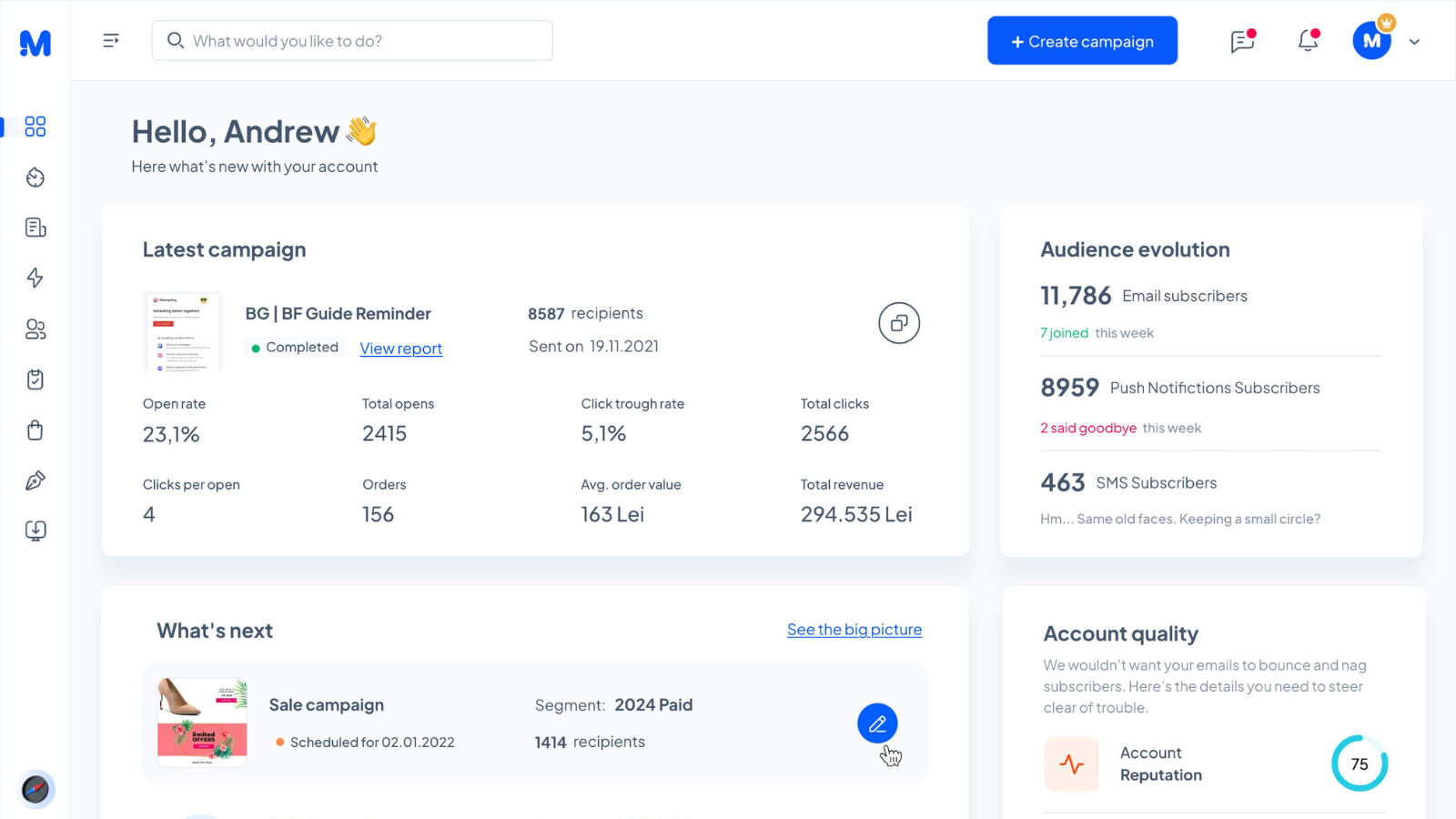The height and width of the screenshot is (819, 1456).
Task: Focus the What would you like to do search field
Action: pos(352,41)
